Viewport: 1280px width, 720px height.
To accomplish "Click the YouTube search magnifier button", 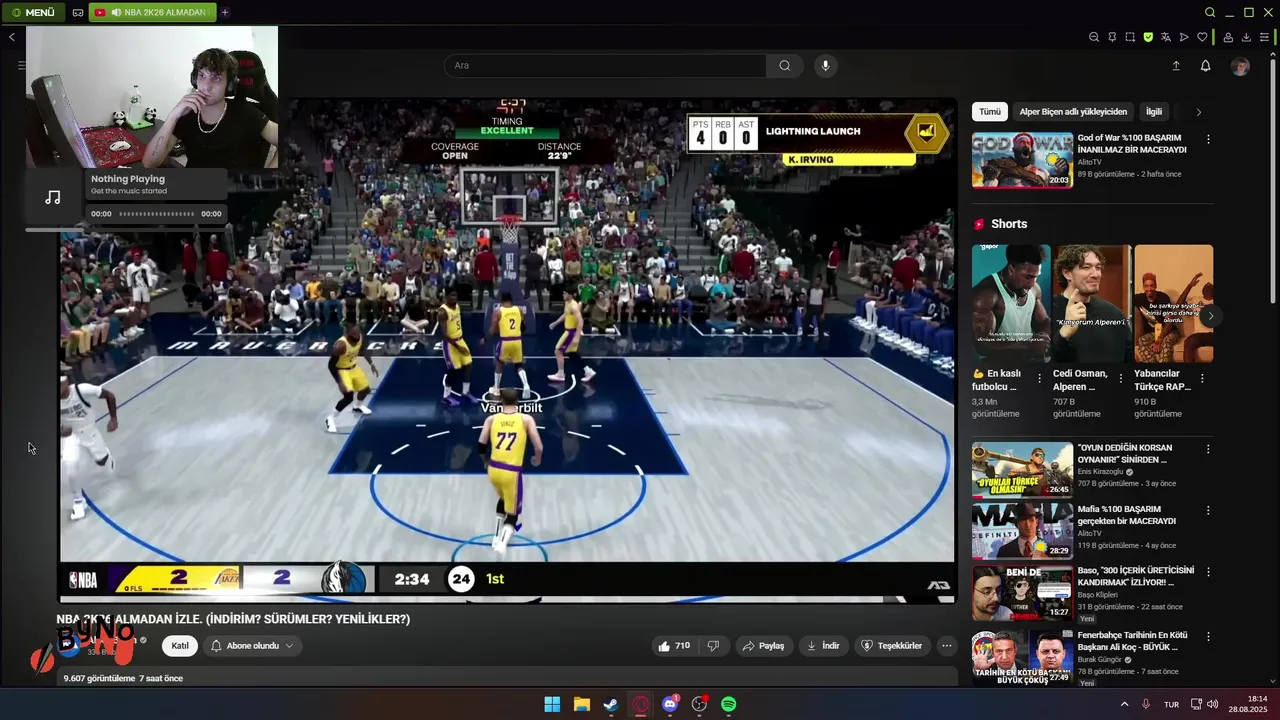I will 785,65.
